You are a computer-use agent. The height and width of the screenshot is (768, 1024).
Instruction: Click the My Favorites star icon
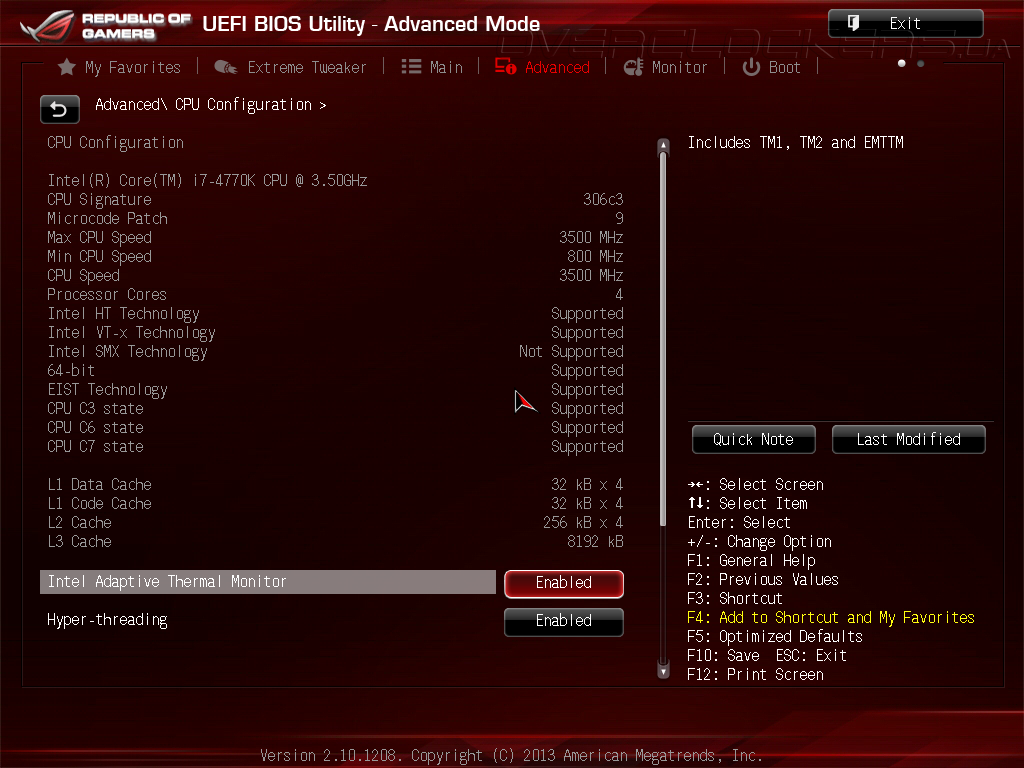(x=66, y=67)
